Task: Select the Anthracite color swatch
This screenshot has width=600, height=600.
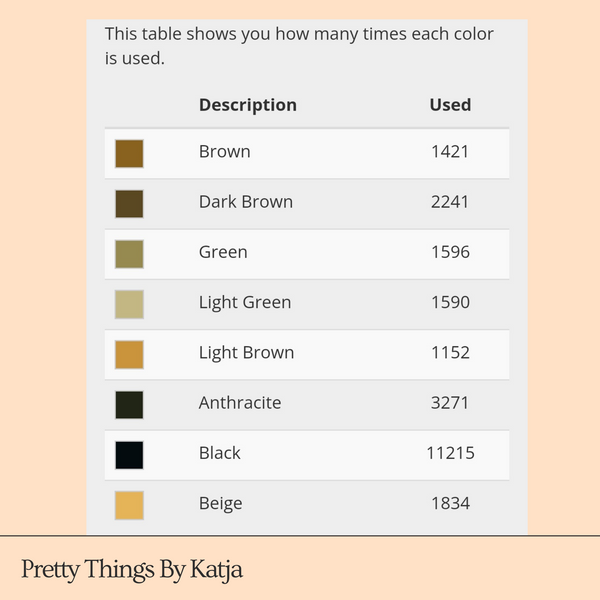Action: pos(129,405)
